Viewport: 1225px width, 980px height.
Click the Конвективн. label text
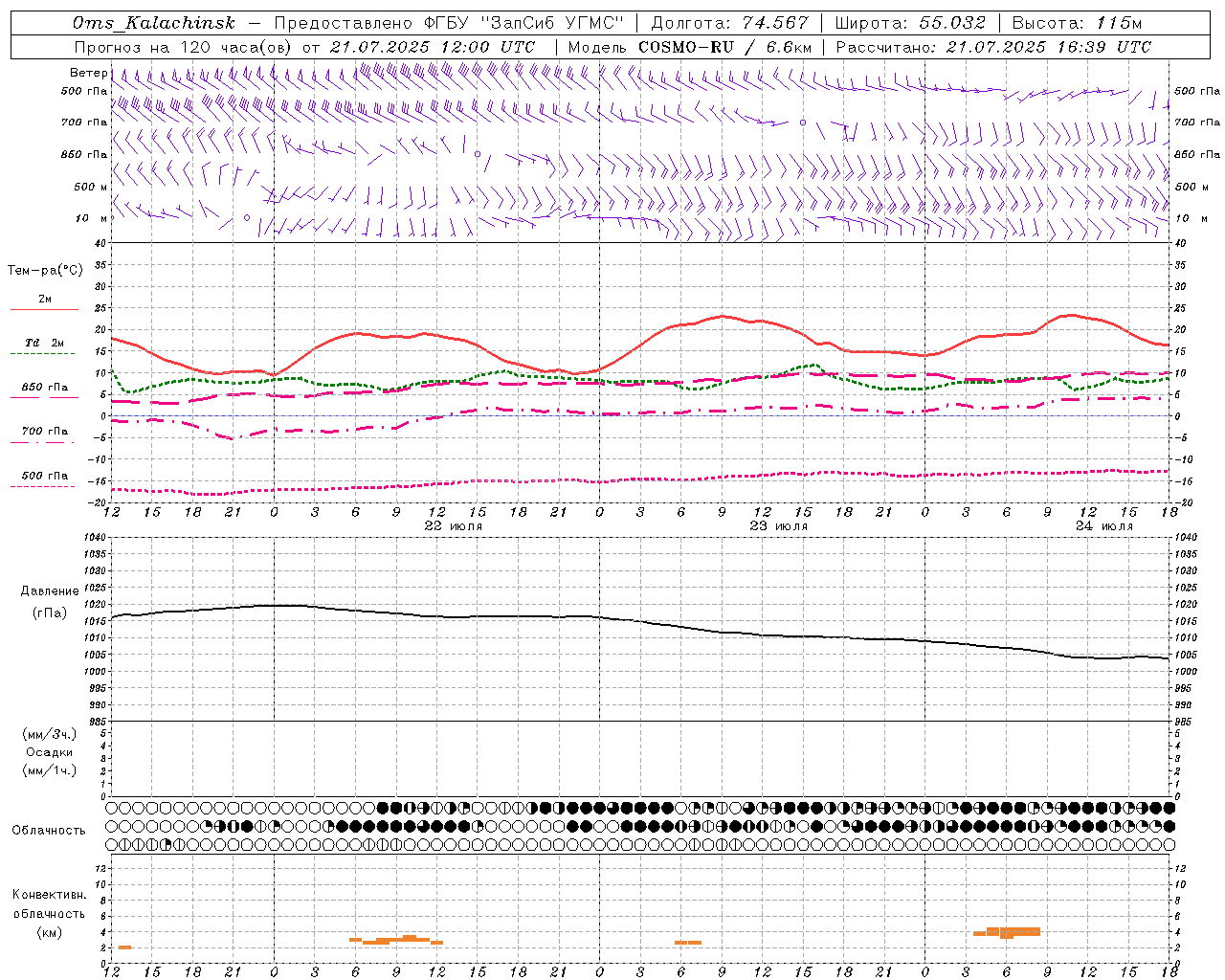click(50, 895)
